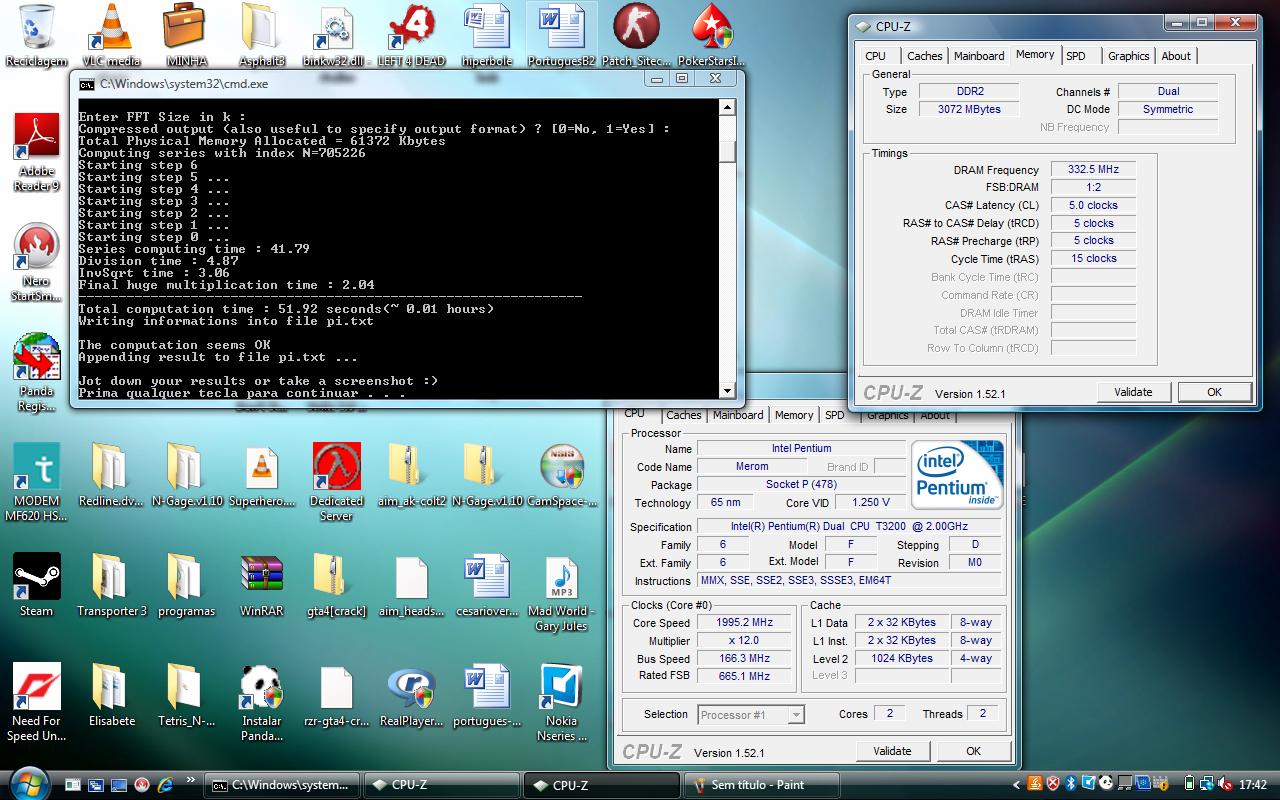The image size is (1280, 800).
Task: Open Redline.dv folder icon
Action: pyautogui.click(x=111, y=474)
